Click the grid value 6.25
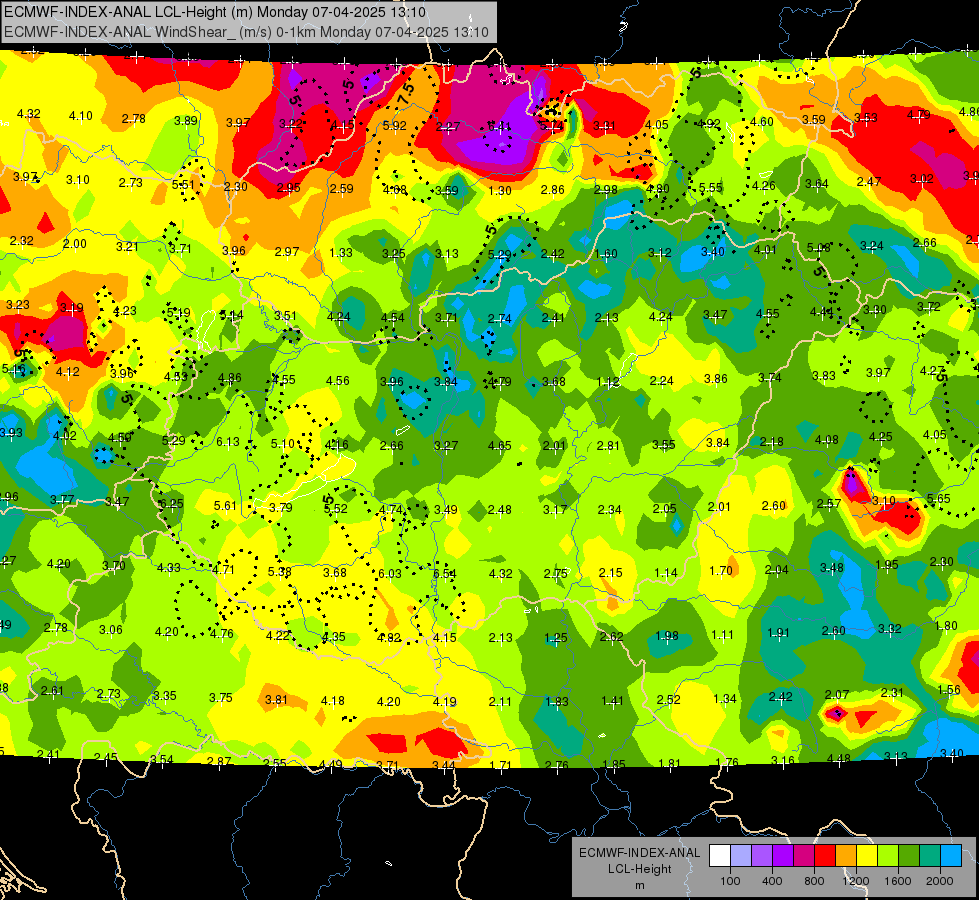The image size is (979, 900). (x=171, y=503)
